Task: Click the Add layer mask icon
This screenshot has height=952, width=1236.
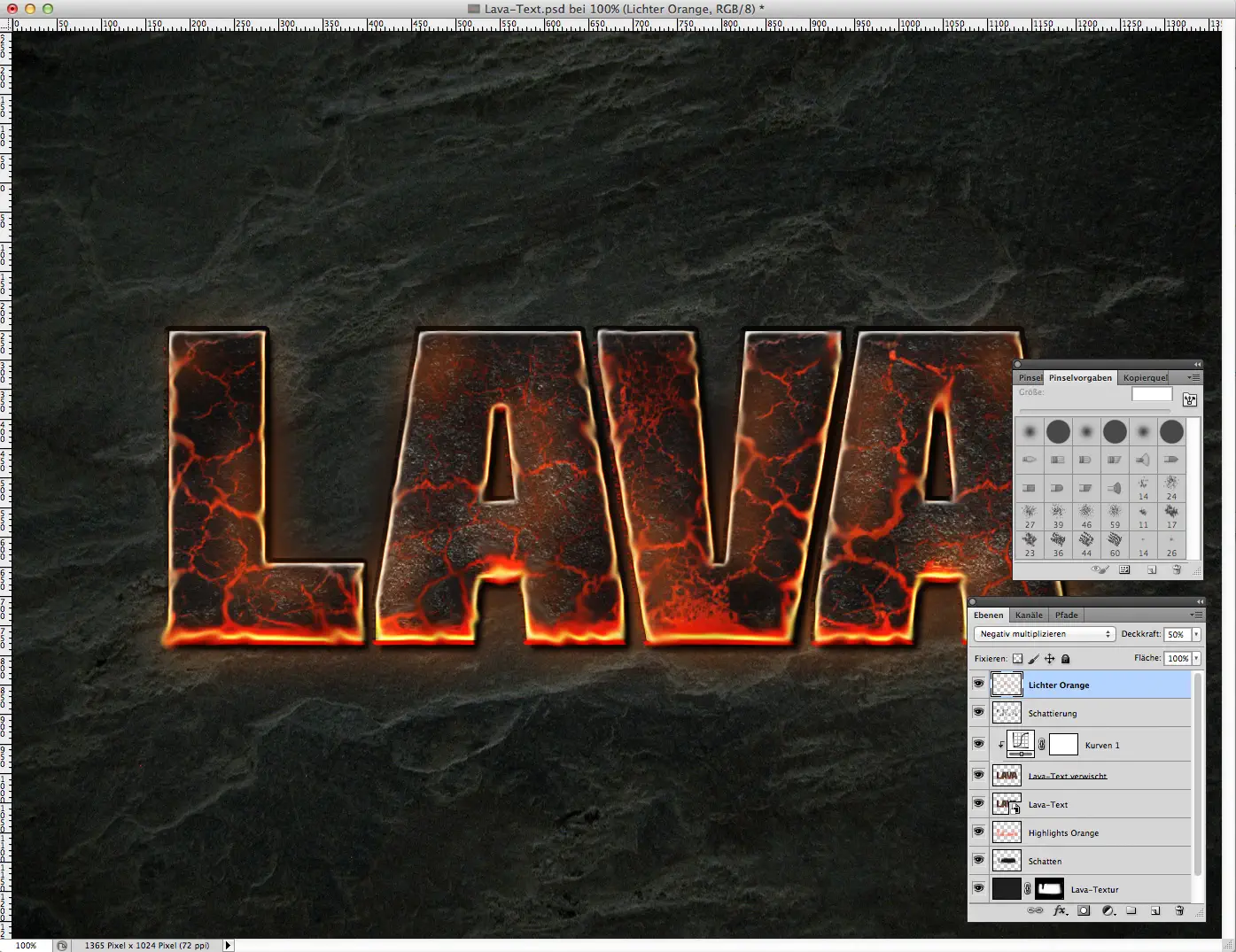Action: pyautogui.click(x=1084, y=910)
